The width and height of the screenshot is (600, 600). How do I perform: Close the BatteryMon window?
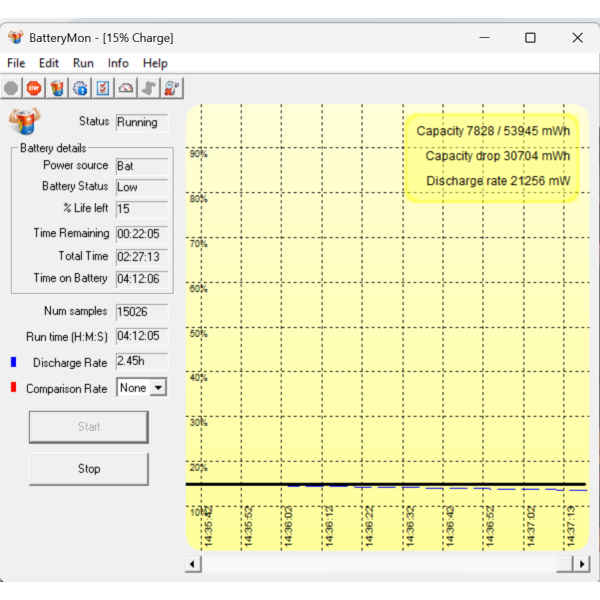[577, 38]
